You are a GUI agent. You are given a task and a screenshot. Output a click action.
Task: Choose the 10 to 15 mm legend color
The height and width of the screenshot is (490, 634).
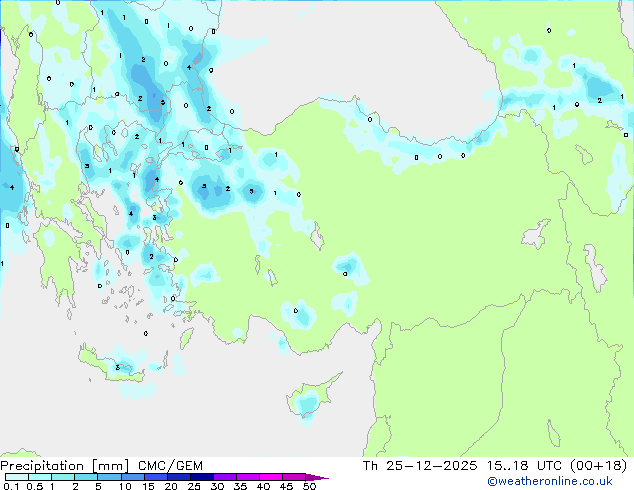132,477
